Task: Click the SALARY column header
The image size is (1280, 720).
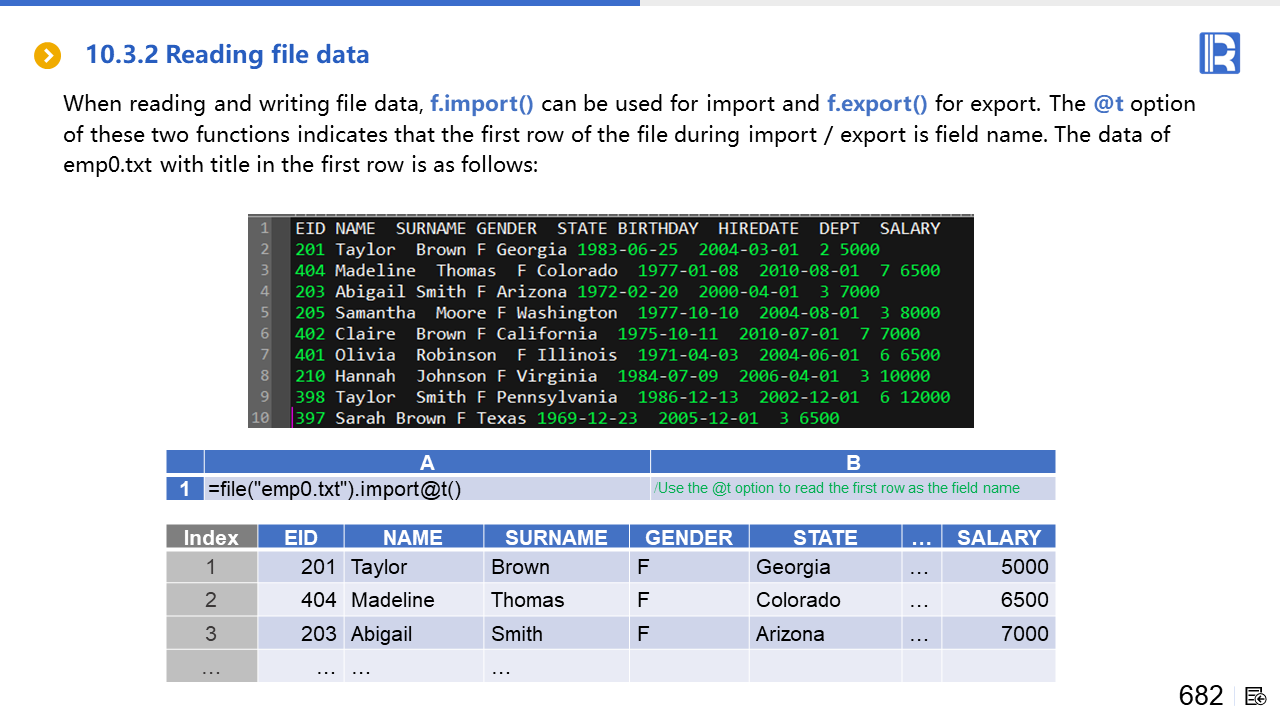Action: coord(998,537)
